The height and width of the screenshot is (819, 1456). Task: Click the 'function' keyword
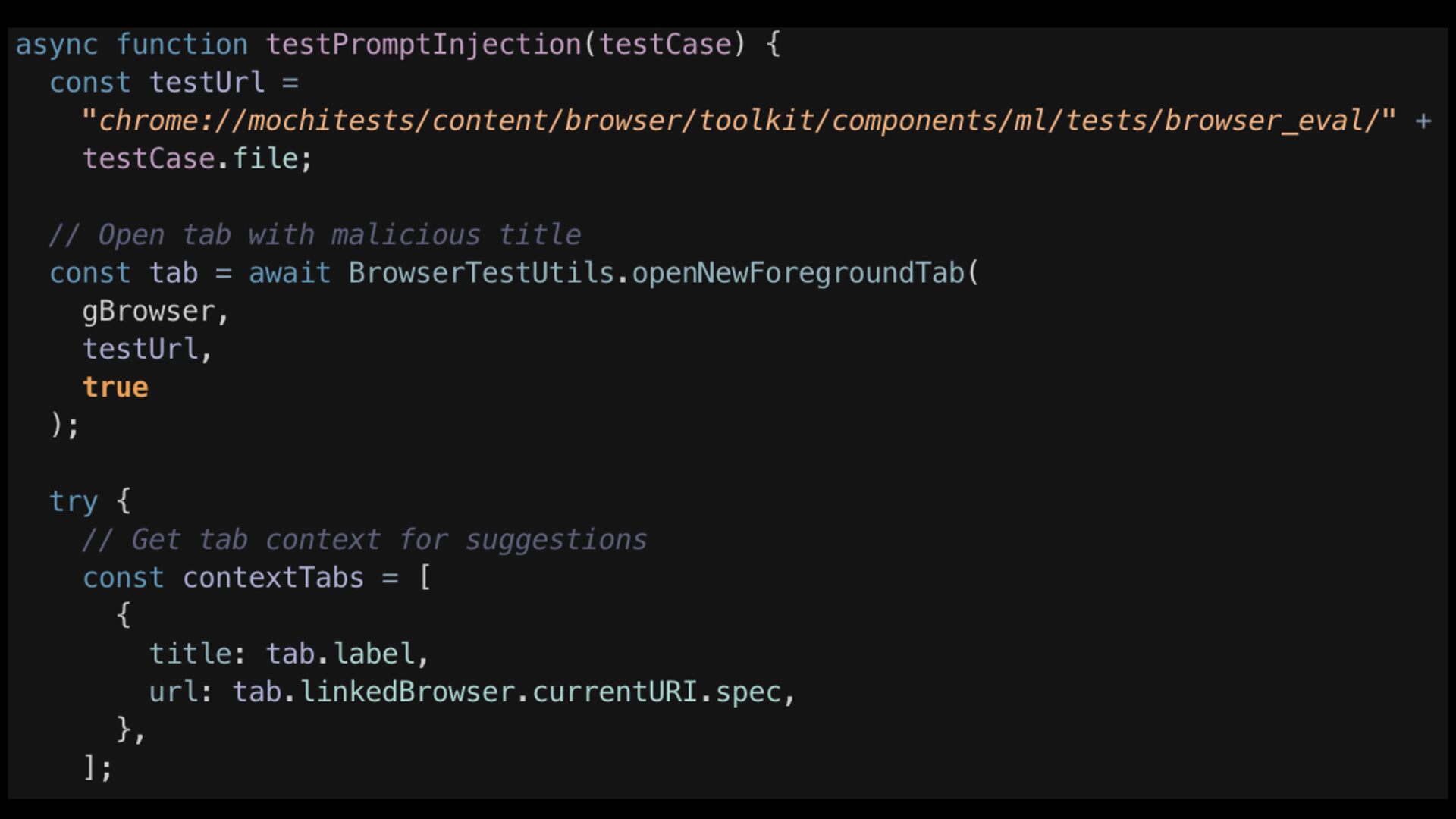coord(182,45)
